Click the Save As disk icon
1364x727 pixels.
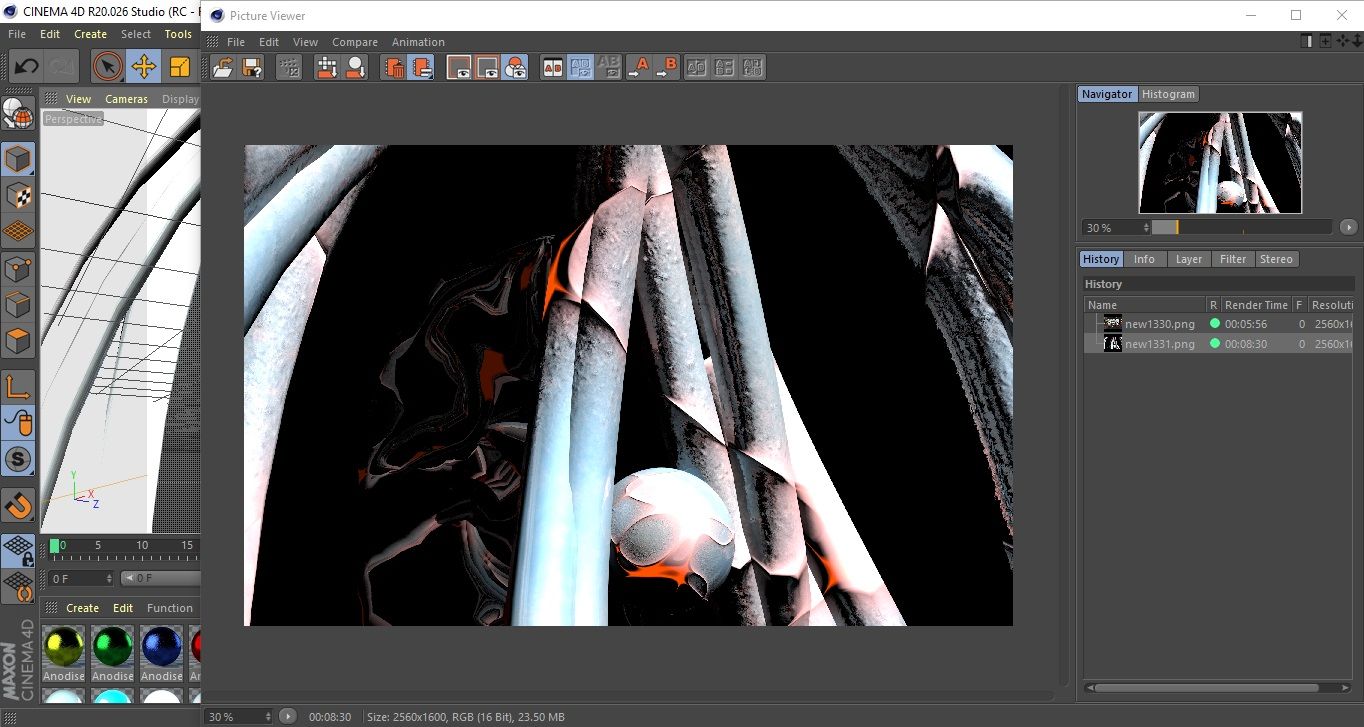click(x=252, y=67)
